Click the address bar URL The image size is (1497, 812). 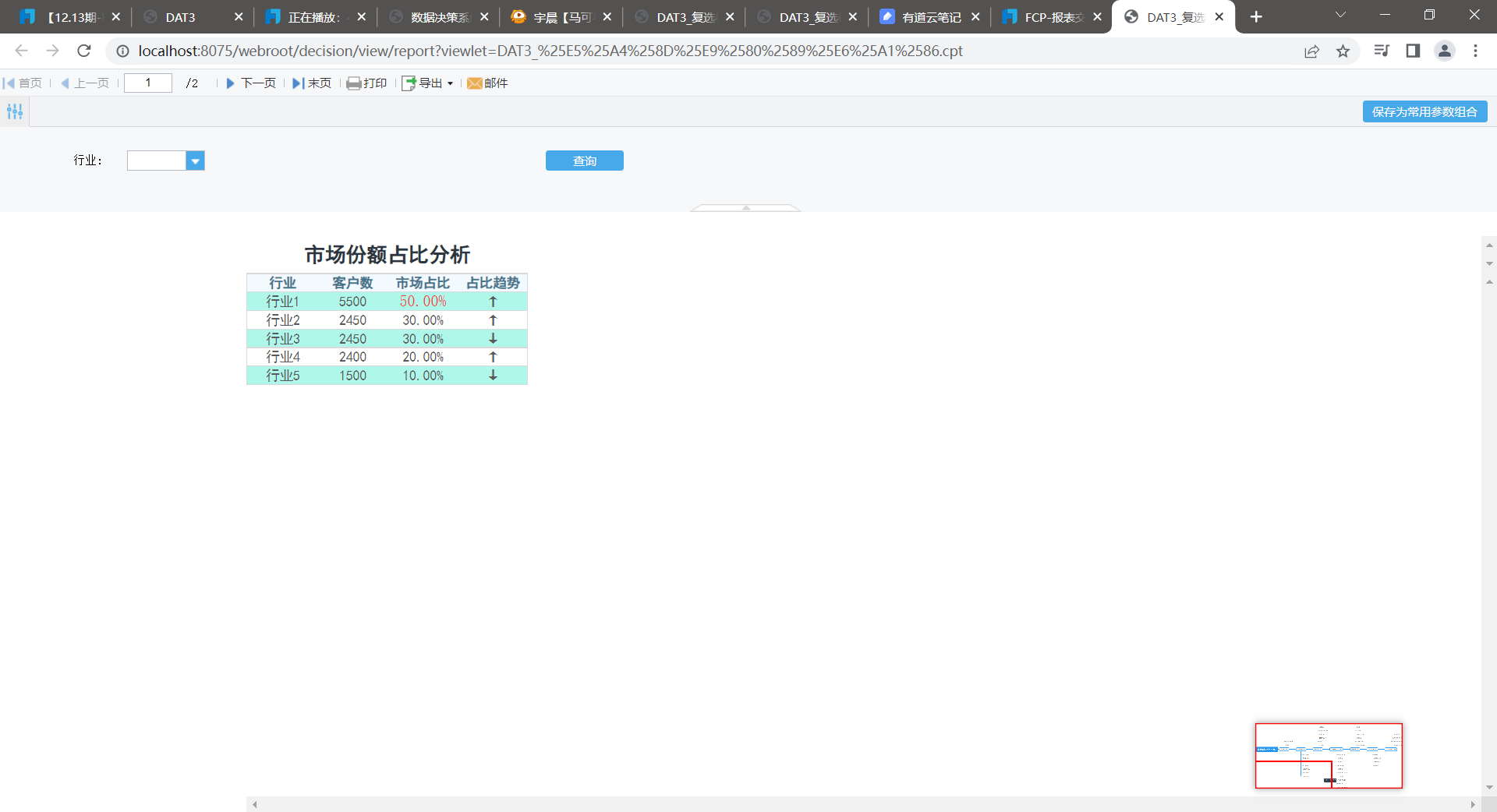550,51
